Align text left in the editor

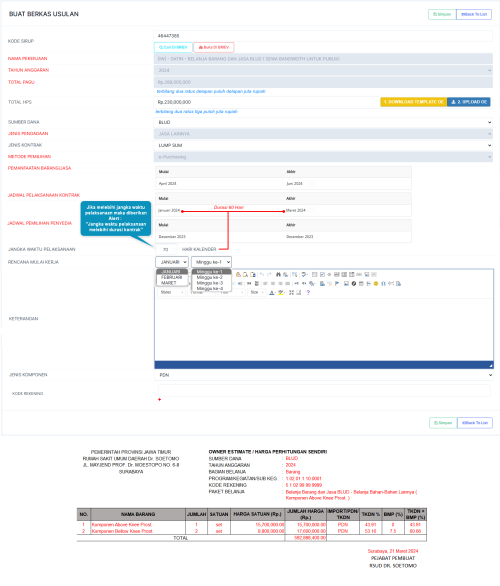tap(265, 283)
